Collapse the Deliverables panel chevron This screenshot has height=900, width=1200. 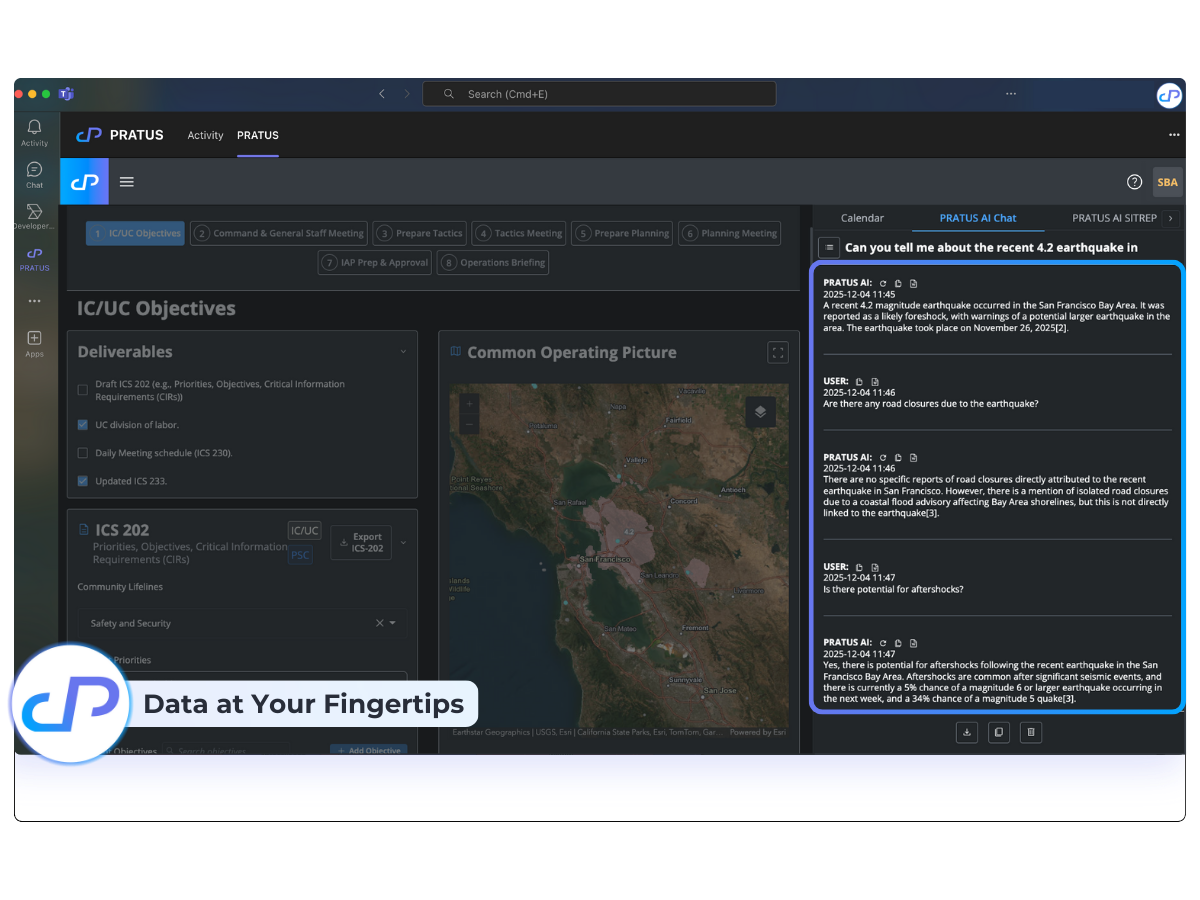click(403, 352)
